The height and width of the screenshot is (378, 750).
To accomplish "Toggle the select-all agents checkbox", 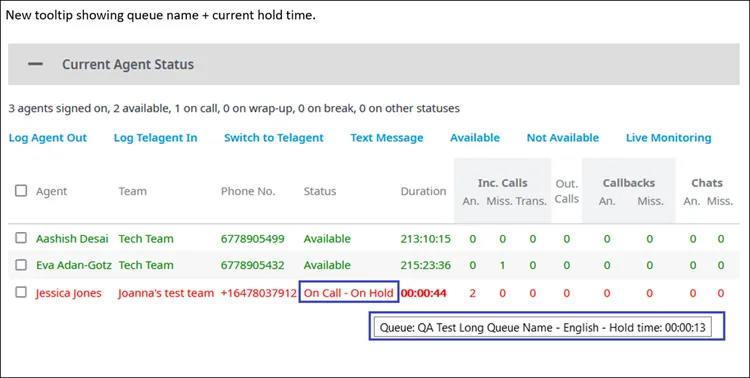I will [x=21, y=191].
